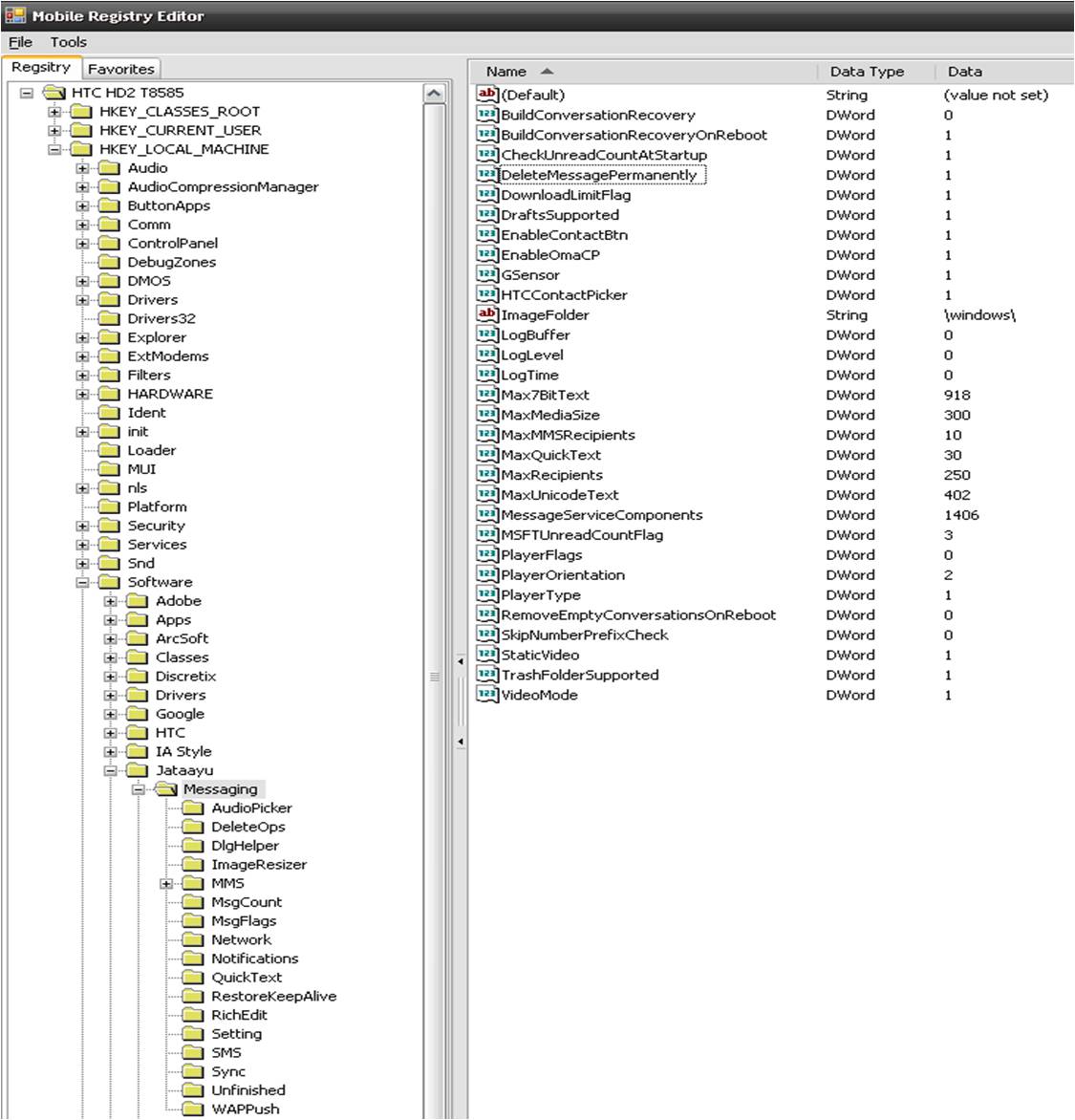Click the Mobile Registry Editor title icon

(15, 15)
